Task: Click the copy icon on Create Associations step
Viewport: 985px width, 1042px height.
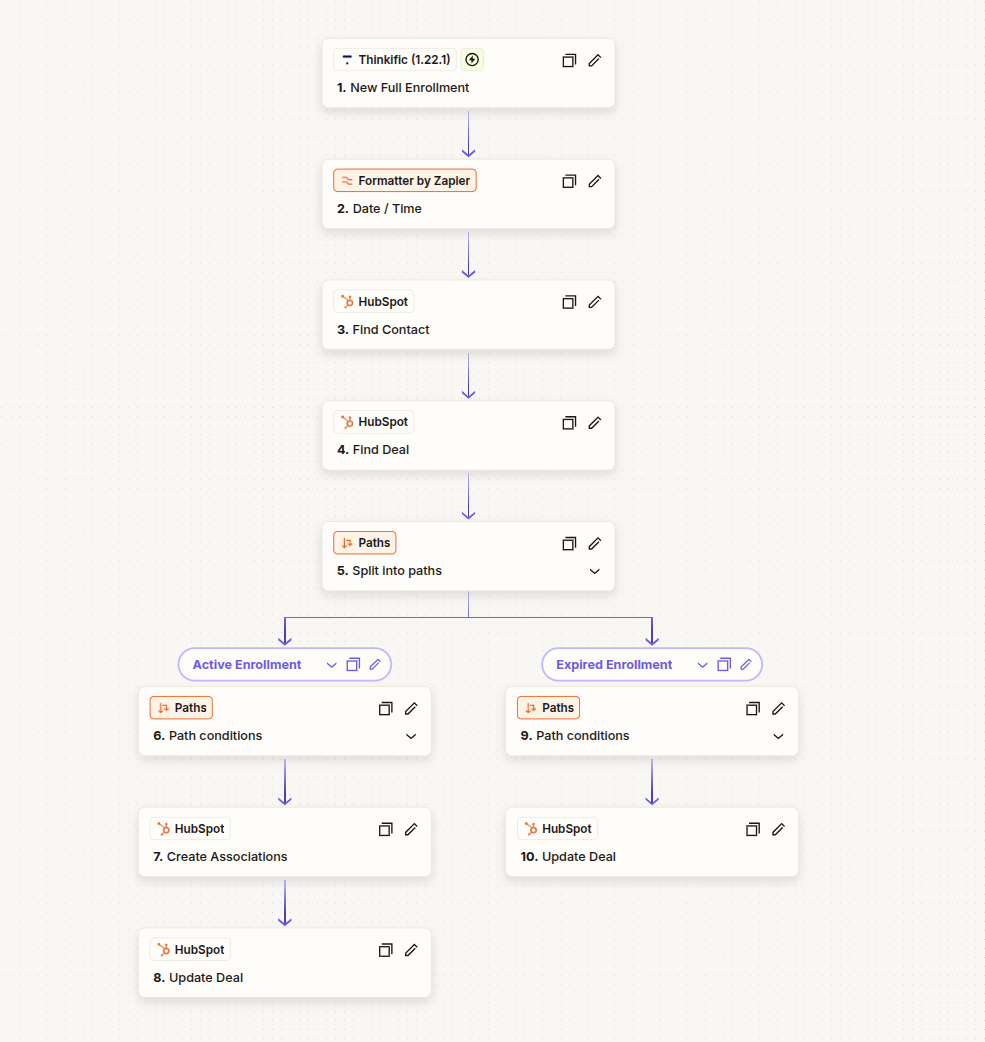Action: [x=385, y=829]
